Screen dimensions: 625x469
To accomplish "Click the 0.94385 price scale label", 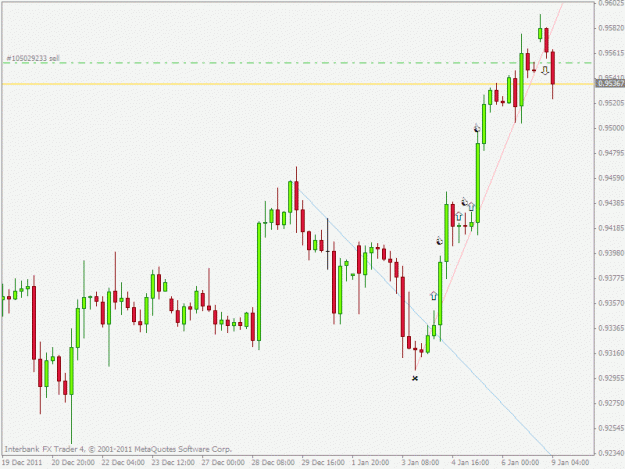I will point(611,203).
